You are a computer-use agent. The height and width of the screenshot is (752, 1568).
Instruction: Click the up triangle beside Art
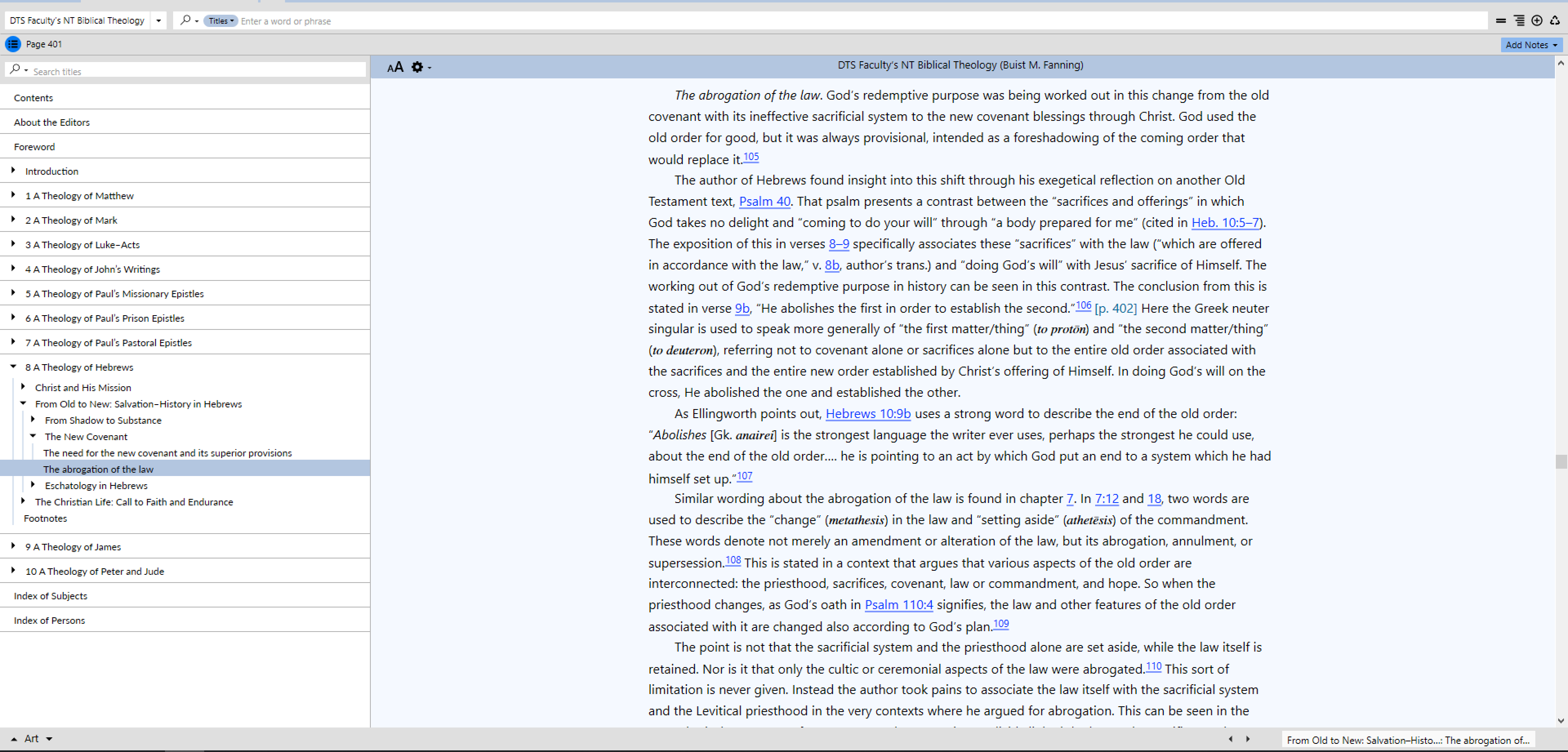(x=14, y=739)
